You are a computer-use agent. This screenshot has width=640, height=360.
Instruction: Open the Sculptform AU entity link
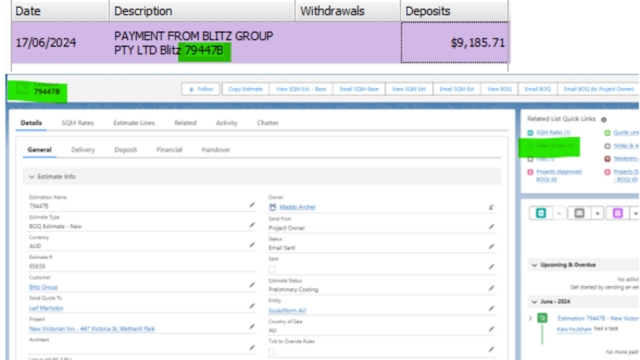click(287, 311)
